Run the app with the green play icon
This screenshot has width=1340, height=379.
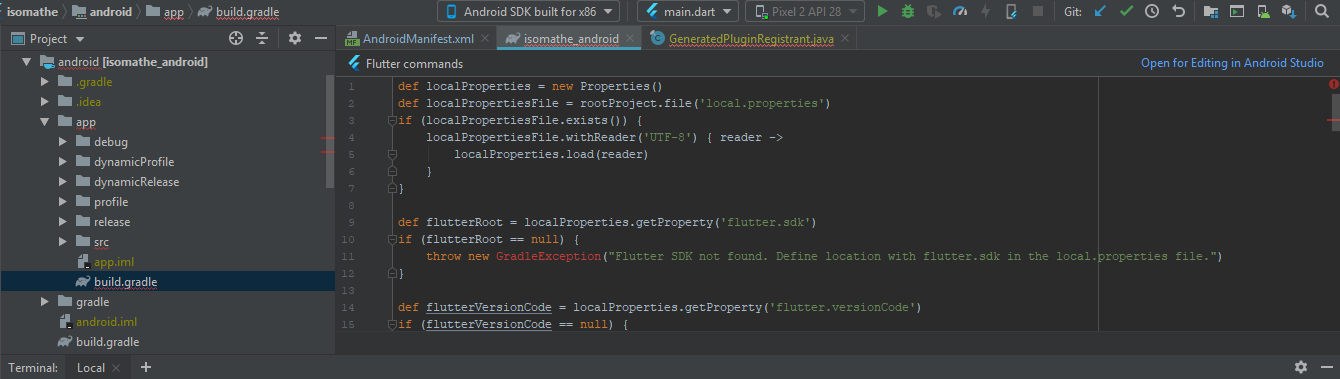click(882, 12)
